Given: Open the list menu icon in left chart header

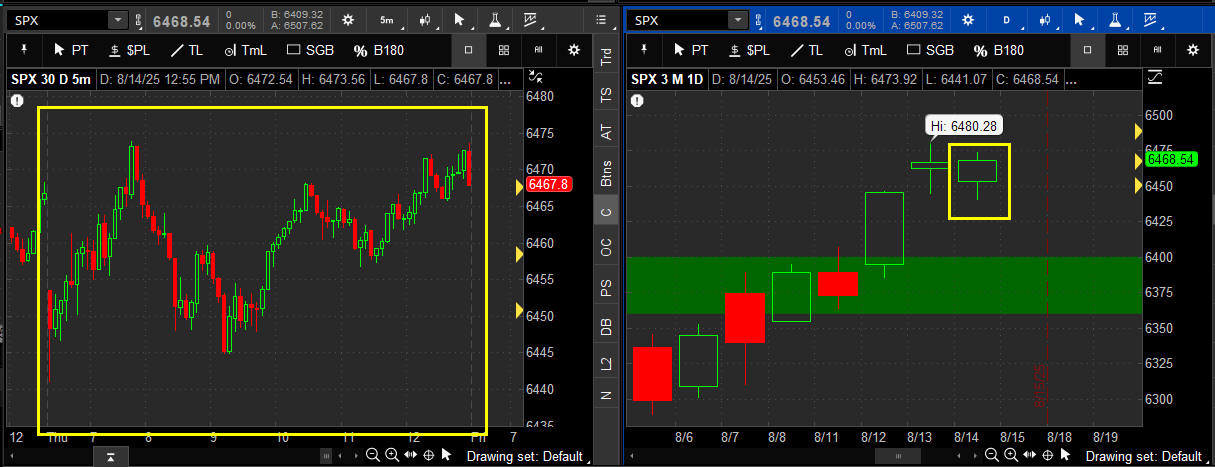Looking at the screenshot, I should (x=599, y=20).
